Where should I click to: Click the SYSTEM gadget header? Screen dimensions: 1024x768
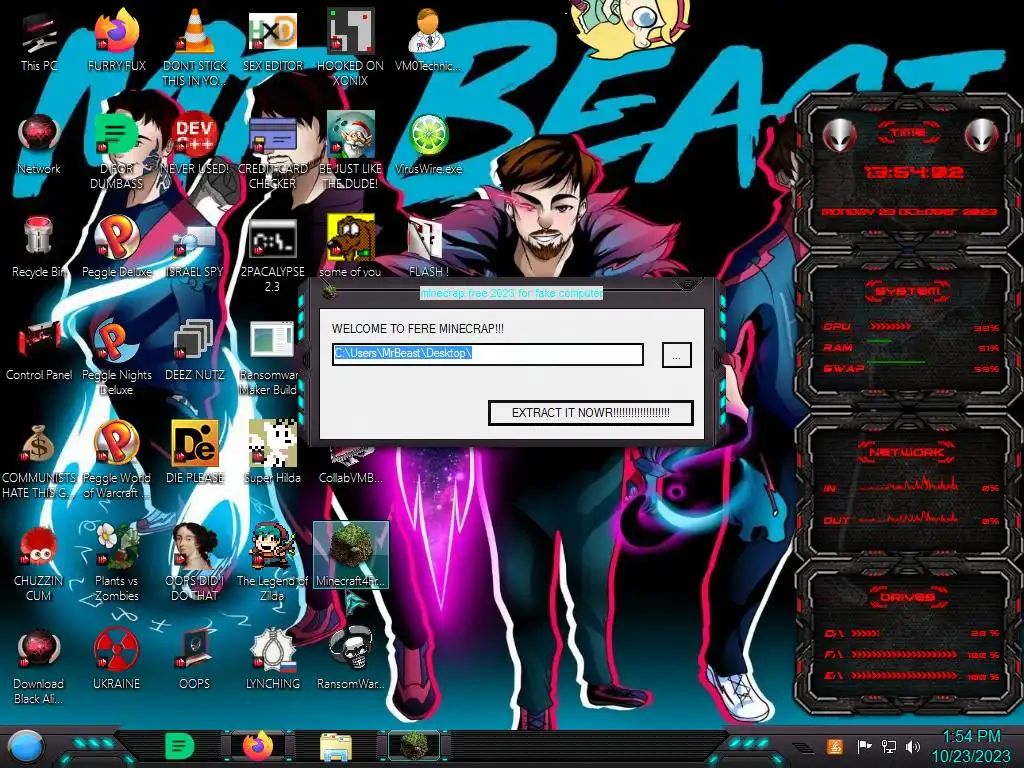click(x=908, y=291)
